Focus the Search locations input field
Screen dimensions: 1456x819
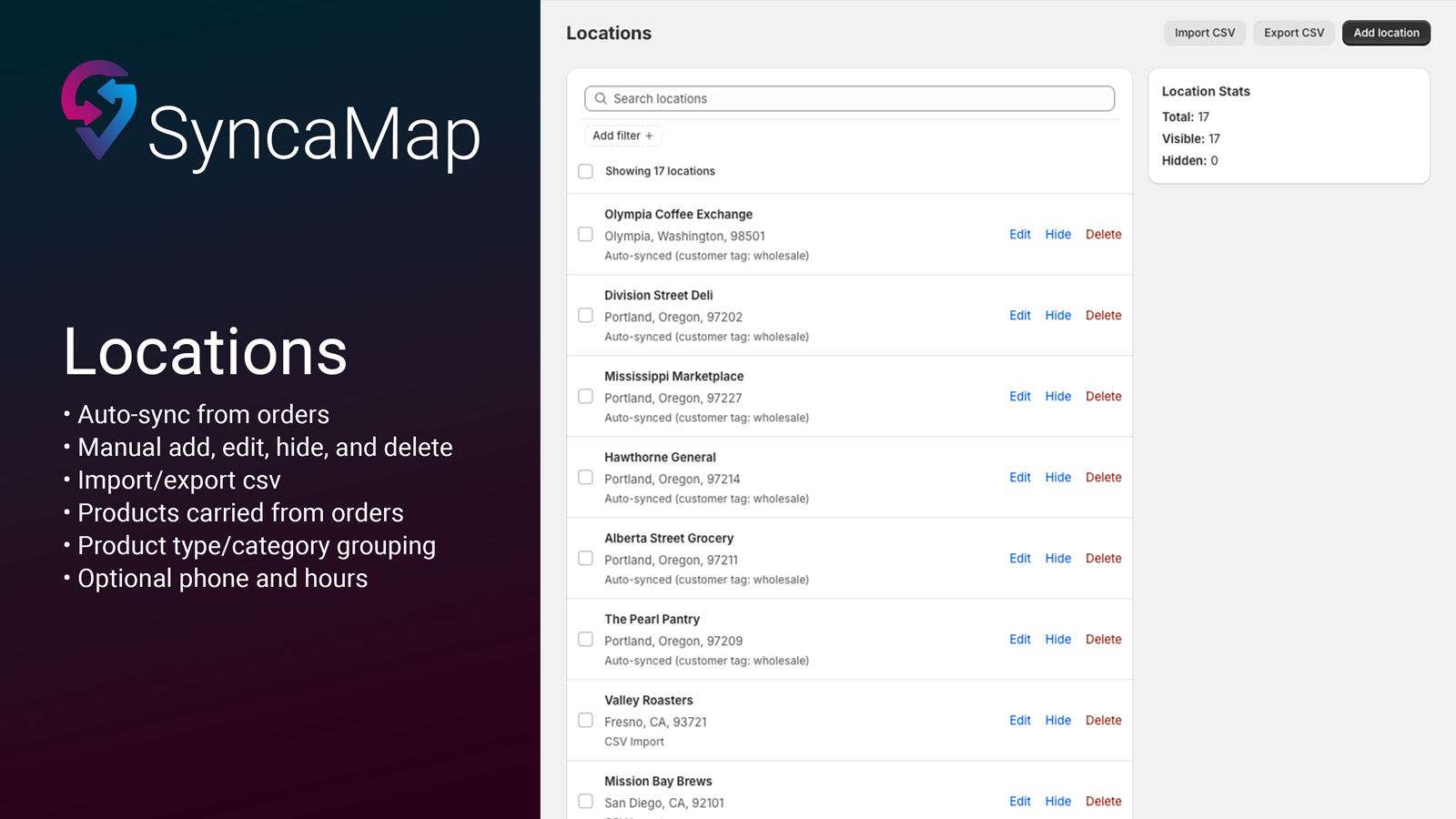[850, 98]
